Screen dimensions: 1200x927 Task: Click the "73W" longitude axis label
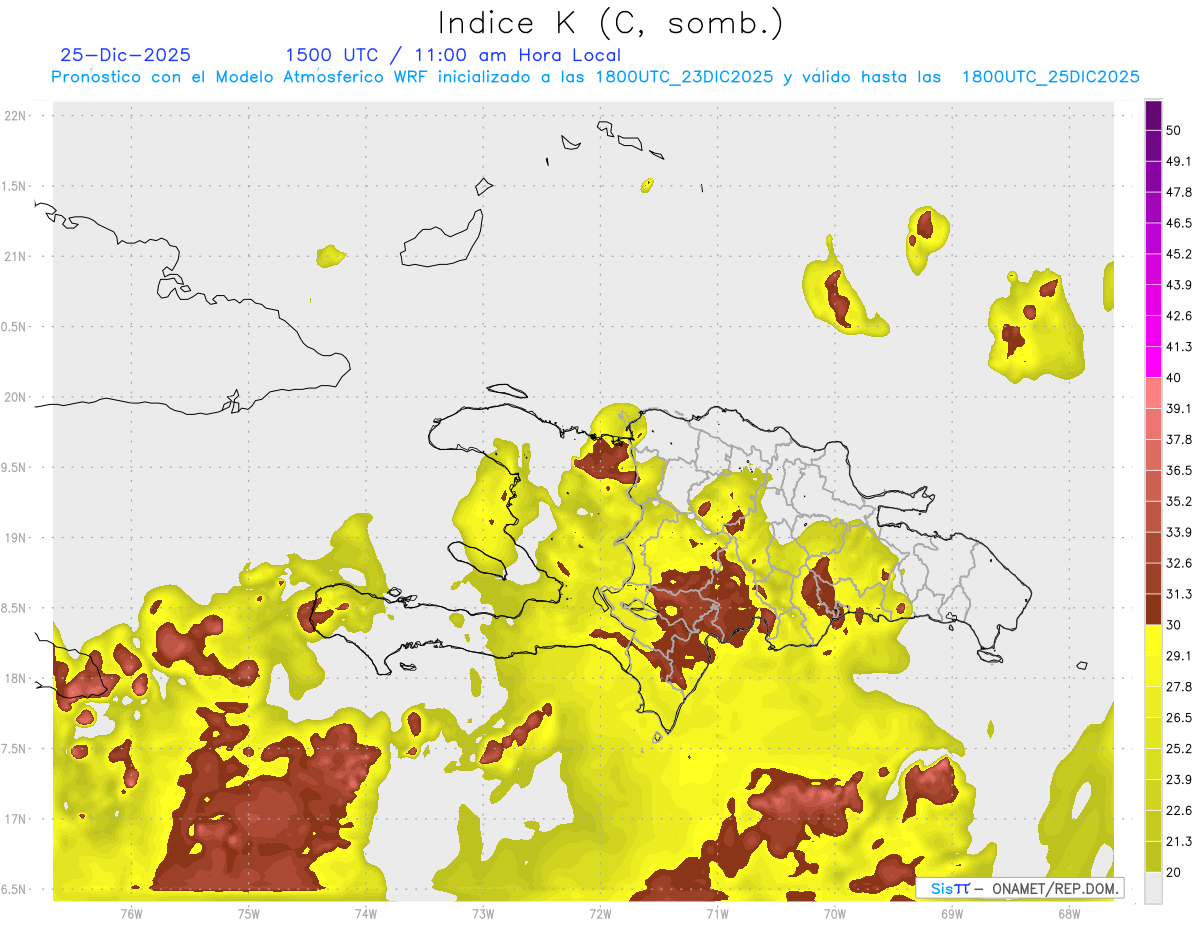coord(483,913)
